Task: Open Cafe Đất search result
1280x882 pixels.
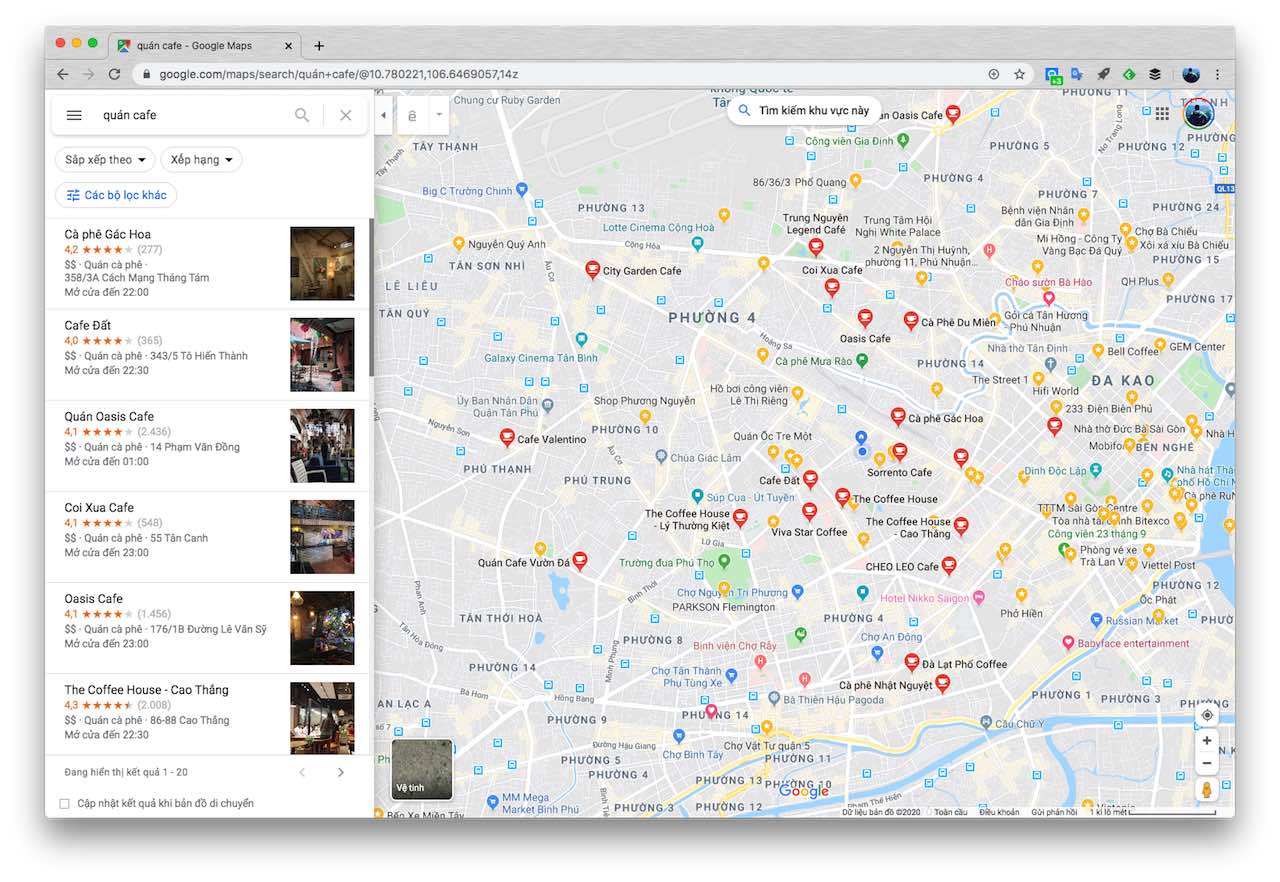Action: pos(207,355)
